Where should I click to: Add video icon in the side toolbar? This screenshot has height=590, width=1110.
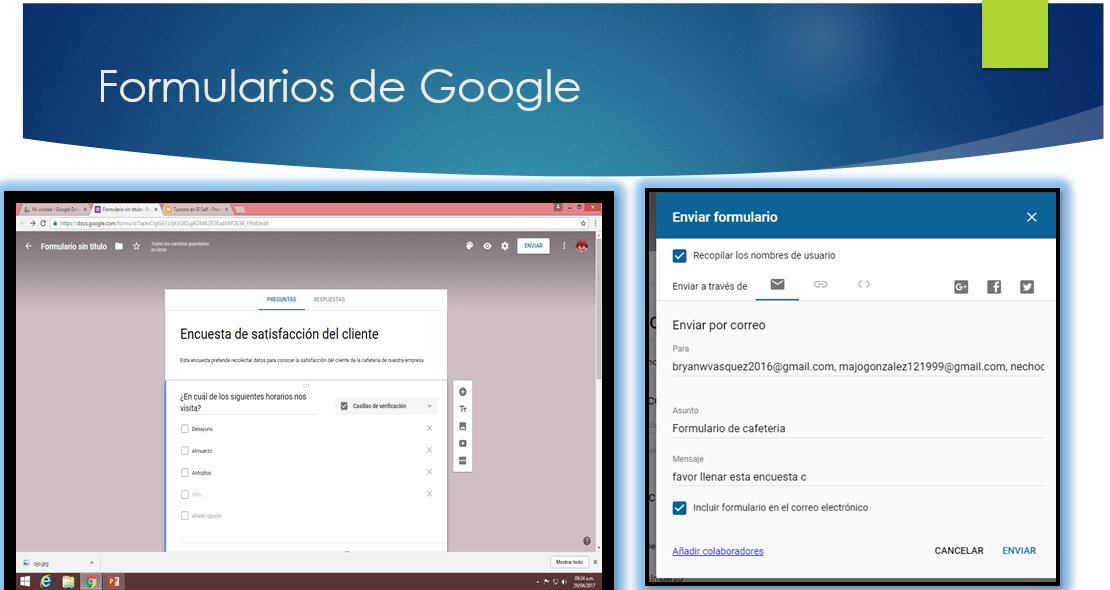click(x=462, y=443)
